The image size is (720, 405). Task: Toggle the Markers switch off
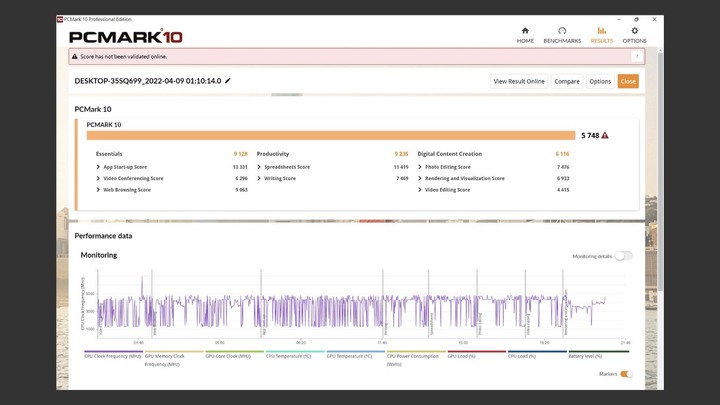pos(626,374)
